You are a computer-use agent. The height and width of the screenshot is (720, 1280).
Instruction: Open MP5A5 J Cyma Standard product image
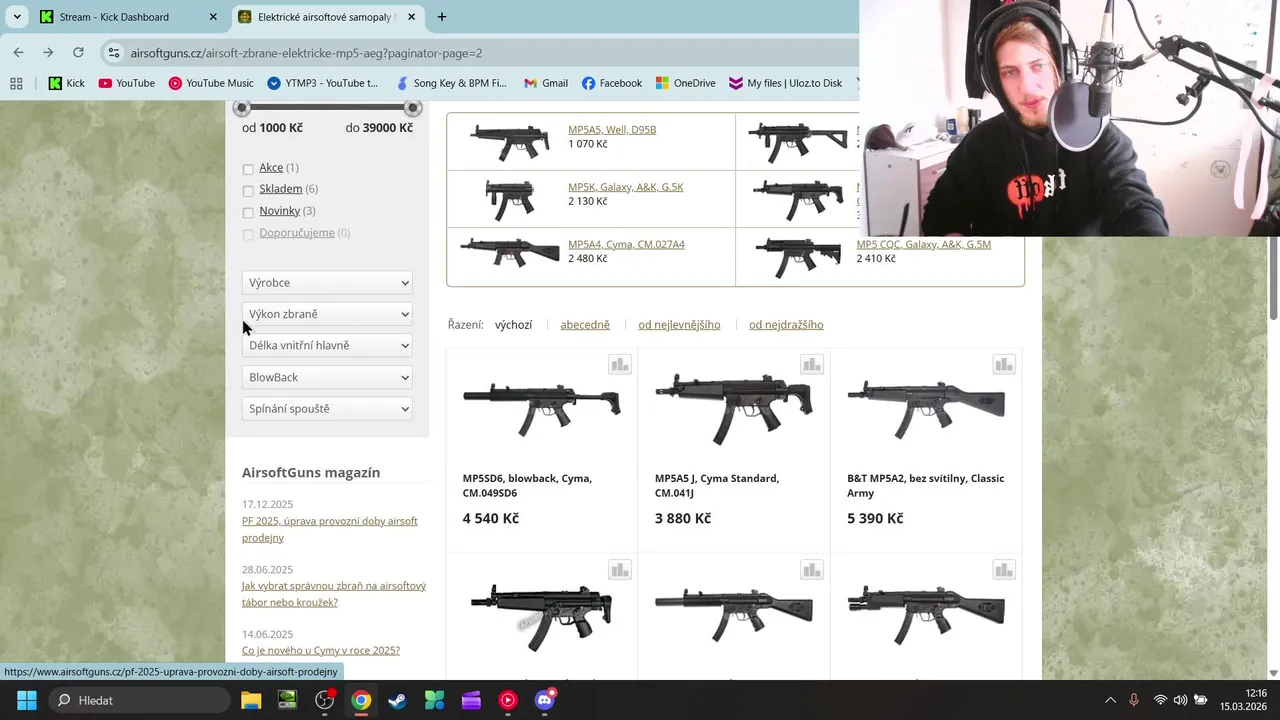[733, 408]
